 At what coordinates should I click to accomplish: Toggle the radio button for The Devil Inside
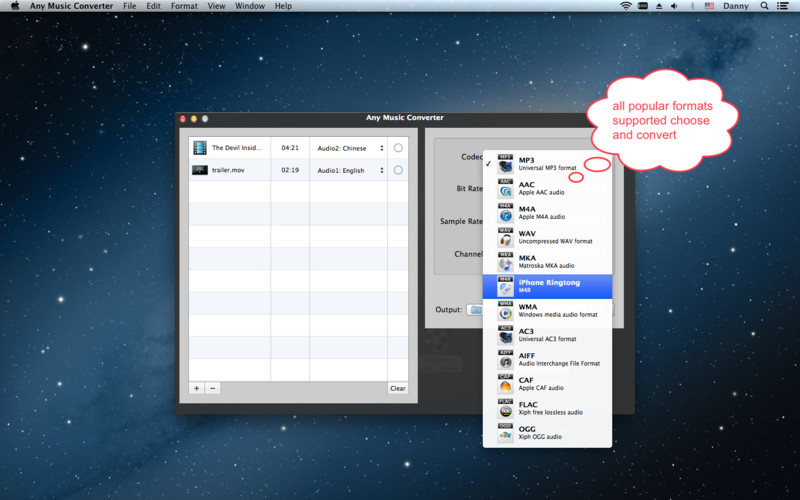click(x=398, y=148)
